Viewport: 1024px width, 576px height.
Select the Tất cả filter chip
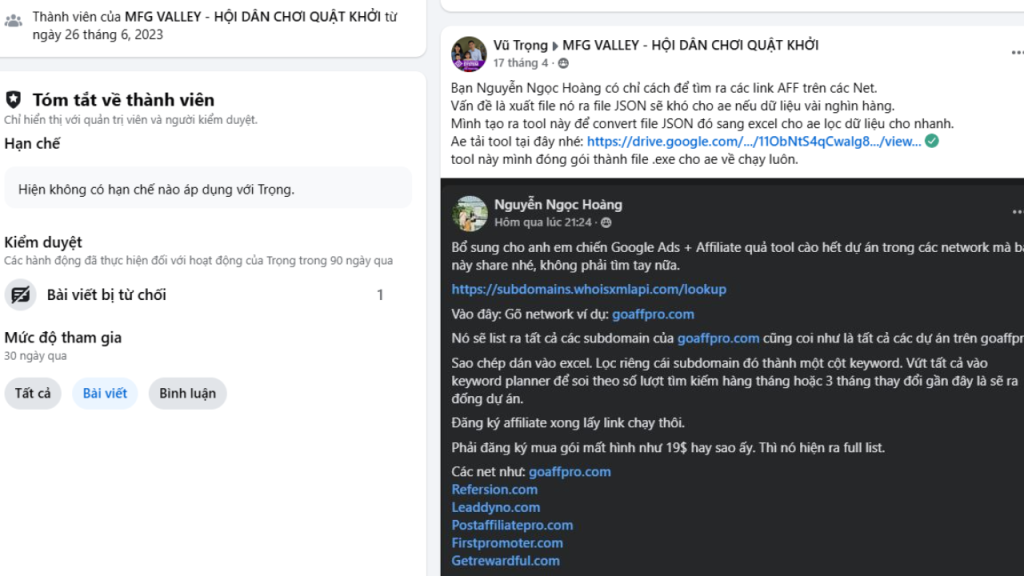click(x=33, y=393)
